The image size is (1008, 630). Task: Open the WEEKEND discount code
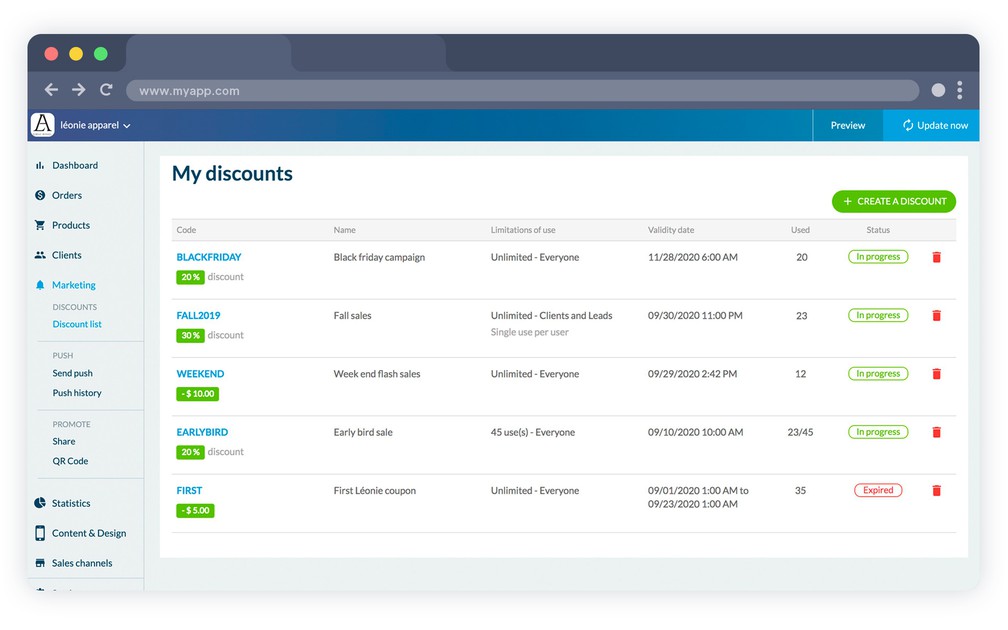pyautogui.click(x=201, y=374)
